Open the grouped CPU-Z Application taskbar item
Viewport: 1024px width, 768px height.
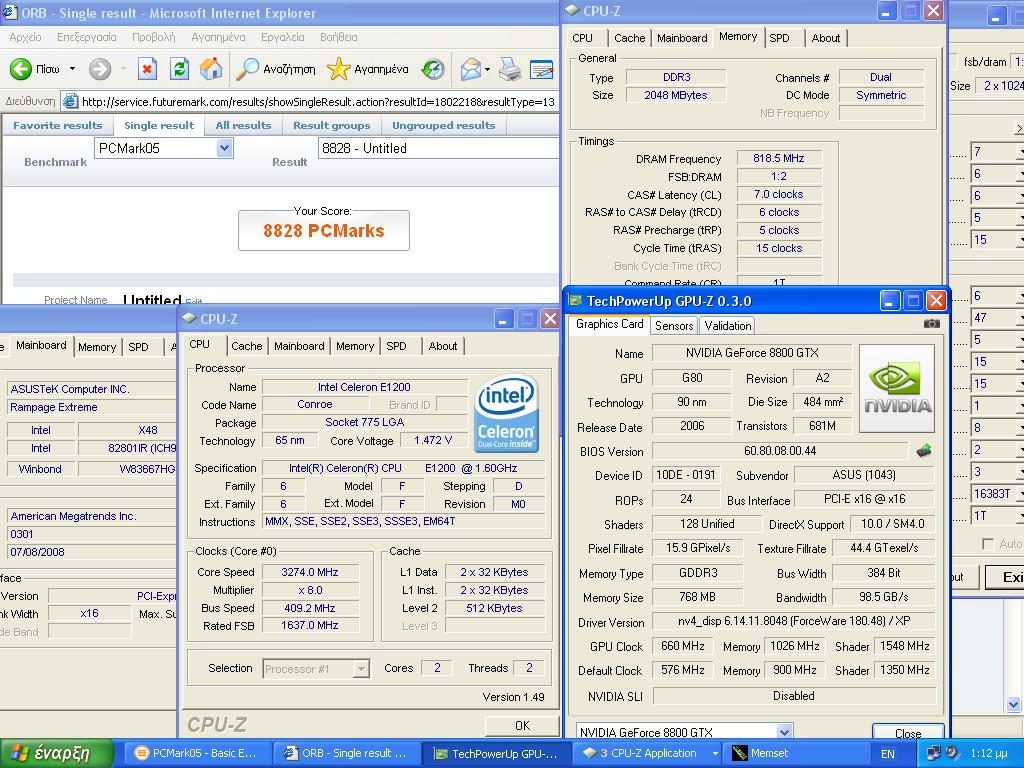pos(649,753)
